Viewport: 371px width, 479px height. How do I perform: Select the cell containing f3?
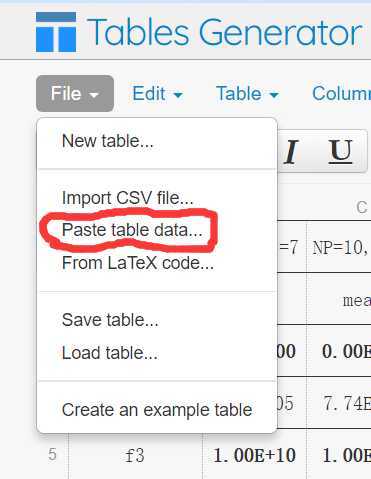[135, 455]
